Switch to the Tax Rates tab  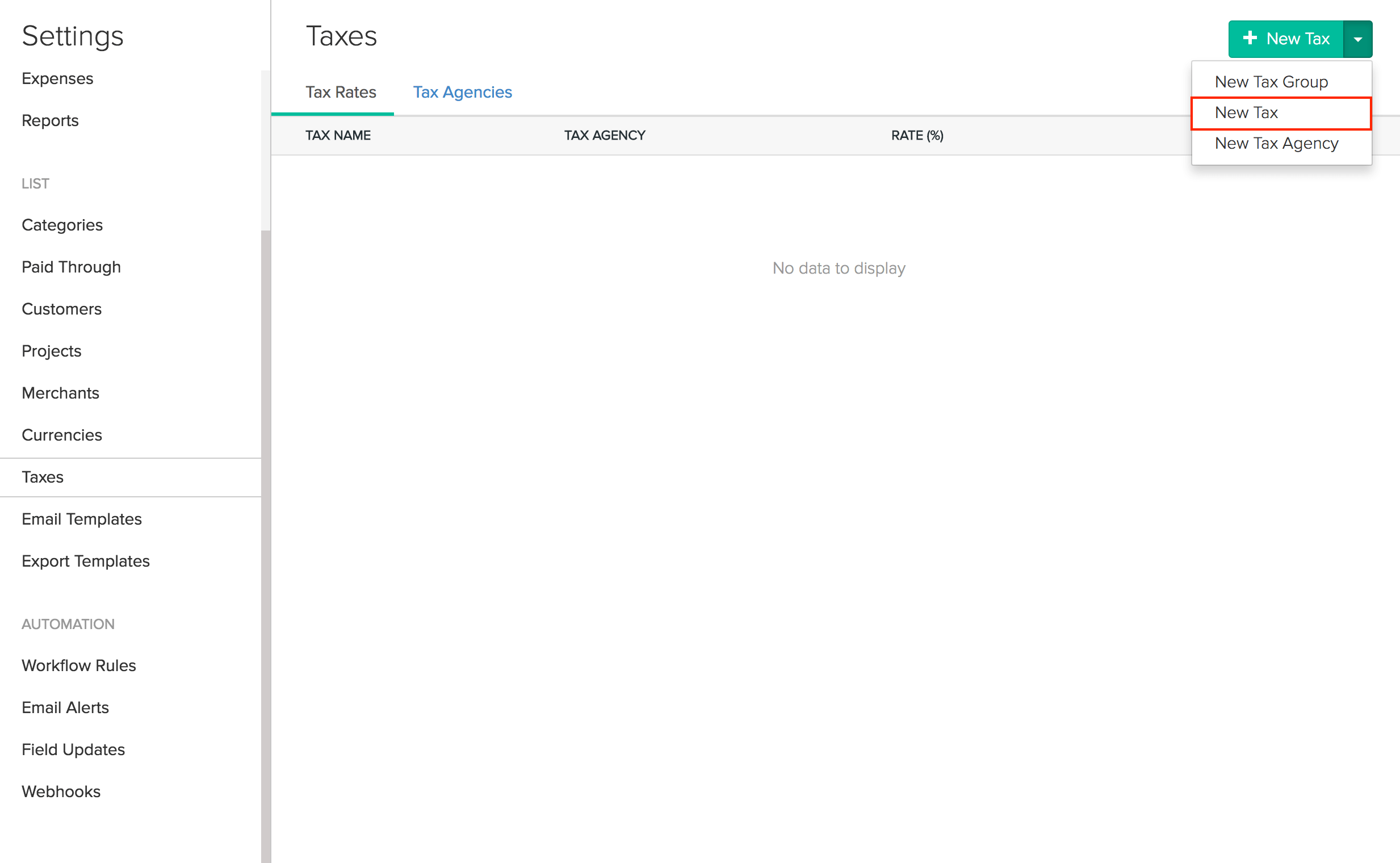pyautogui.click(x=341, y=92)
